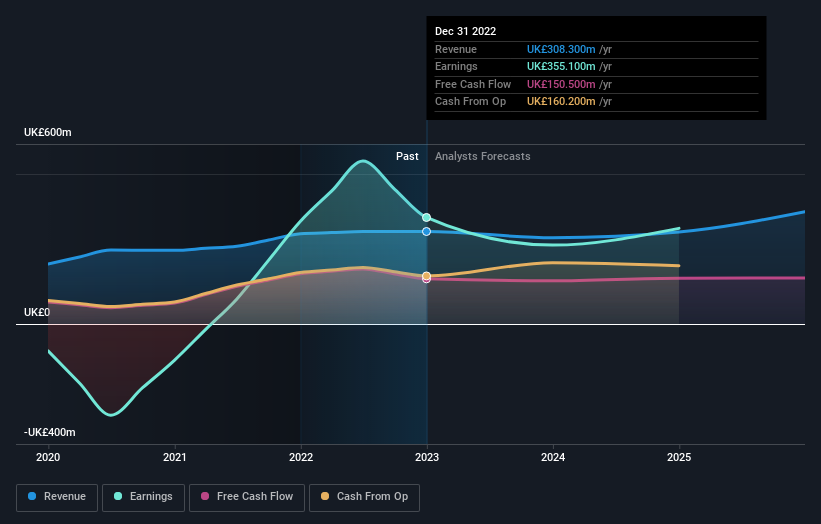Select the Earnings data point at 2023
Viewport: 821px width, 524px height.
coord(427,217)
